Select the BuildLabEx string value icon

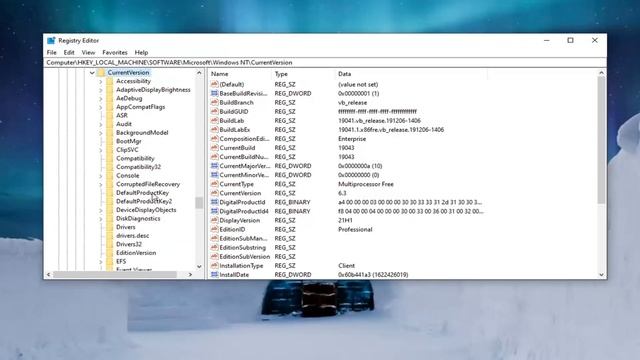coord(214,129)
